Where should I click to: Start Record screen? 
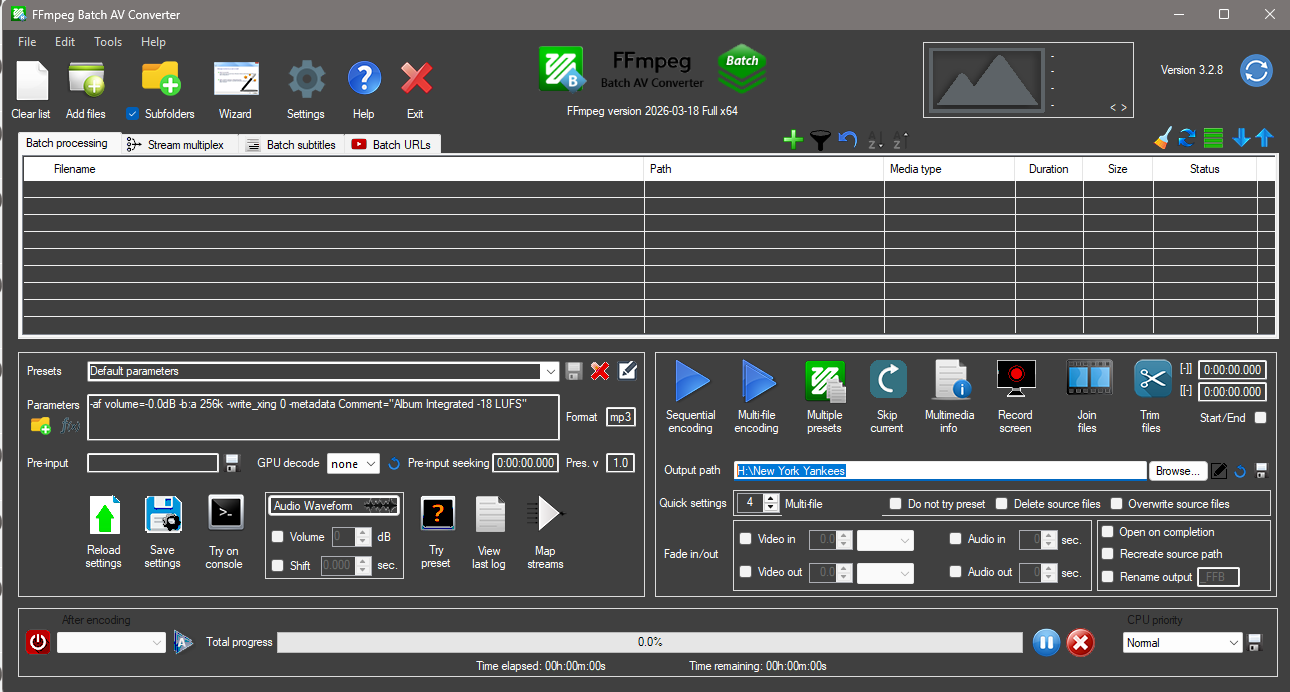(1016, 379)
